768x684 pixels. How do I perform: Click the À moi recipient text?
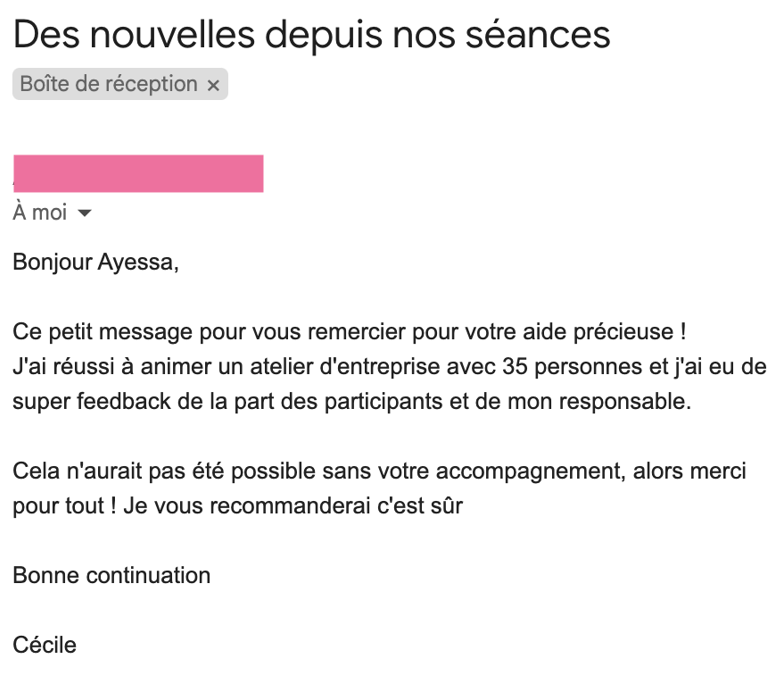coord(40,213)
